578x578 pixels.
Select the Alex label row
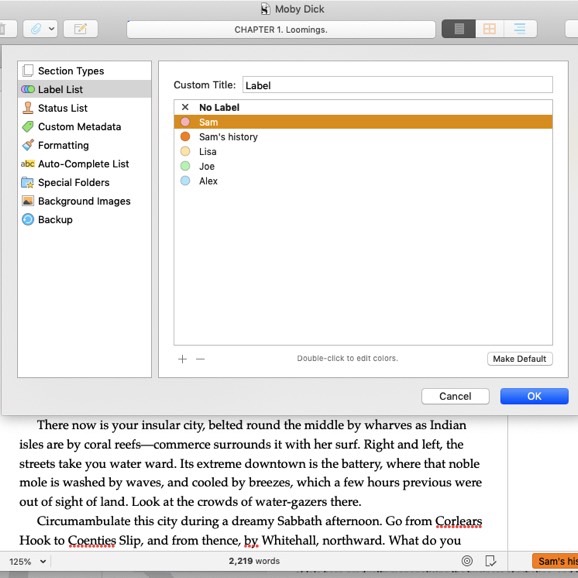pyautogui.click(x=363, y=181)
